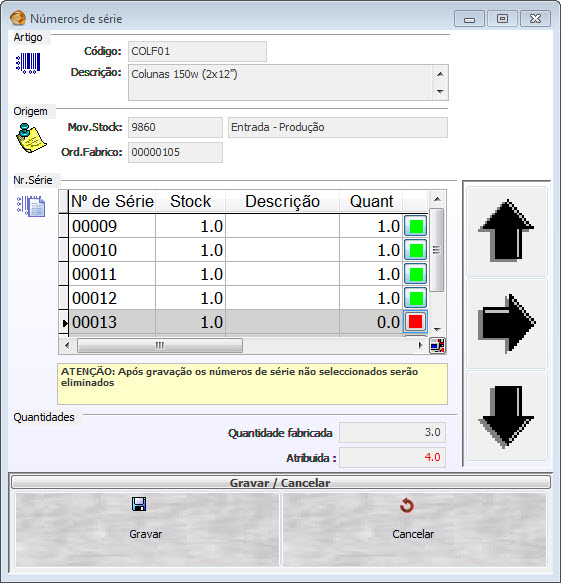Click the large up arrow button

507,231
